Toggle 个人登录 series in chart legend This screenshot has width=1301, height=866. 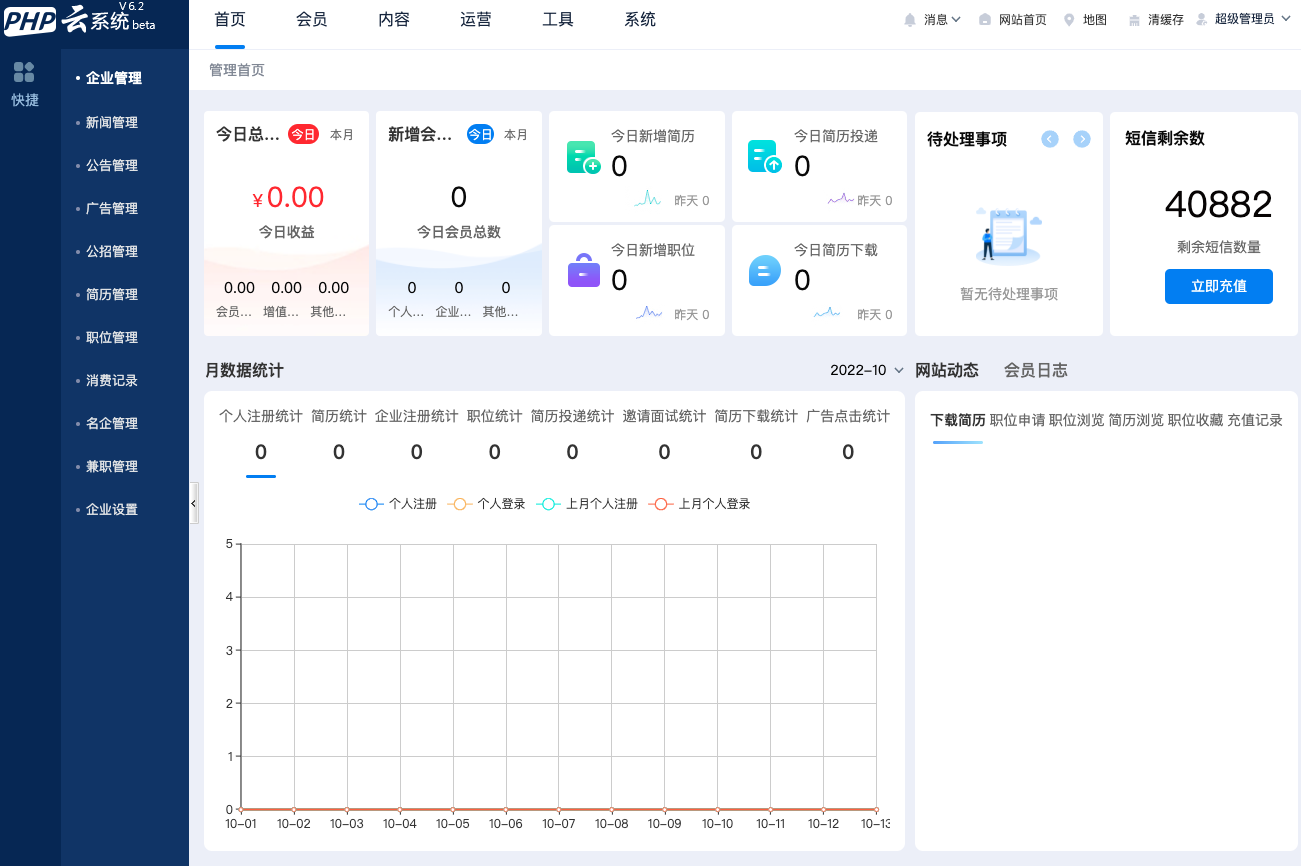point(487,504)
